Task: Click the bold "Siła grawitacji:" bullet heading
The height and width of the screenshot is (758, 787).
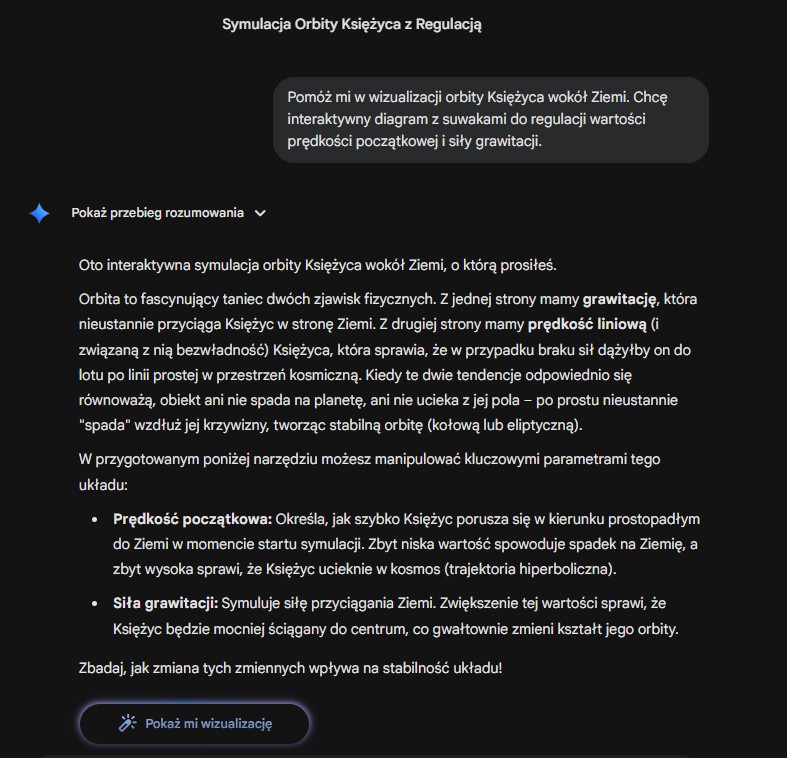Action: pos(166,604)
